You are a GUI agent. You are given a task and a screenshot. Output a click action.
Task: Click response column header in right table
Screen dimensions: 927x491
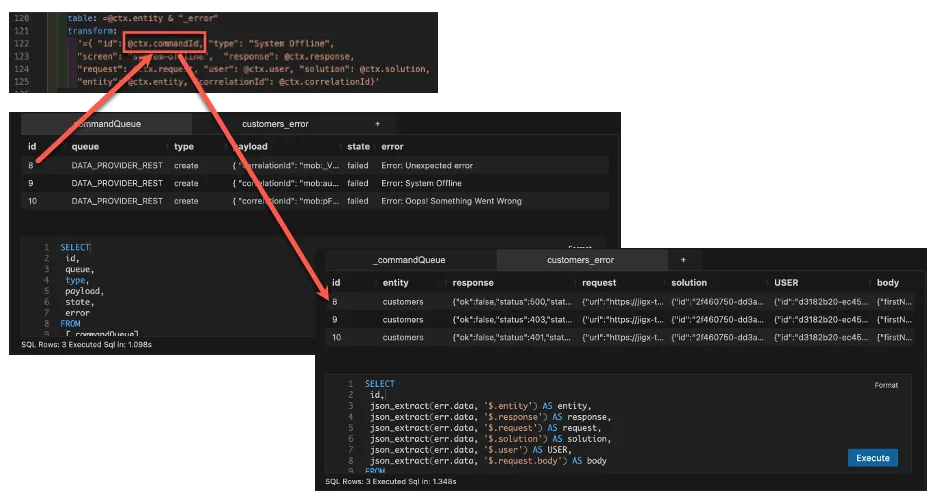[473, 283]
